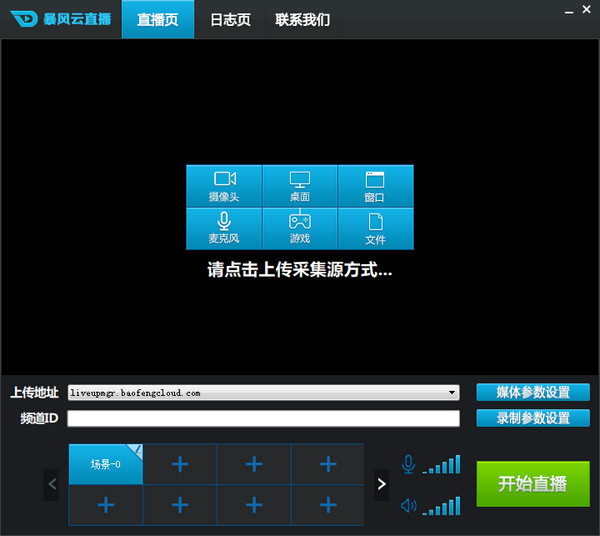The image size is (600, 536).
Task: Show next scenes with right arrow
Action: coord(381,485)
